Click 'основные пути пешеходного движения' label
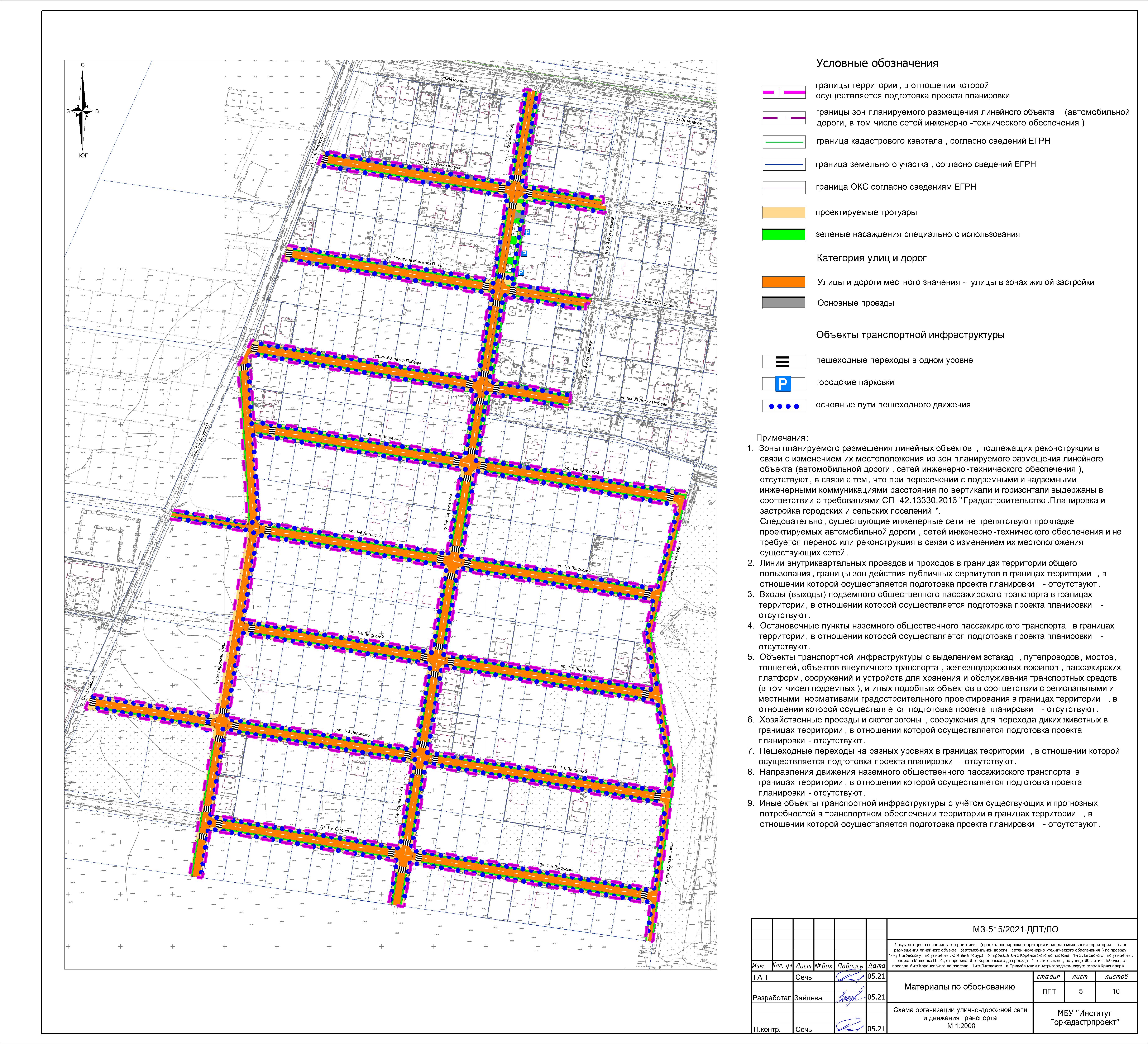1148x1044 pixels. point(893,405)
